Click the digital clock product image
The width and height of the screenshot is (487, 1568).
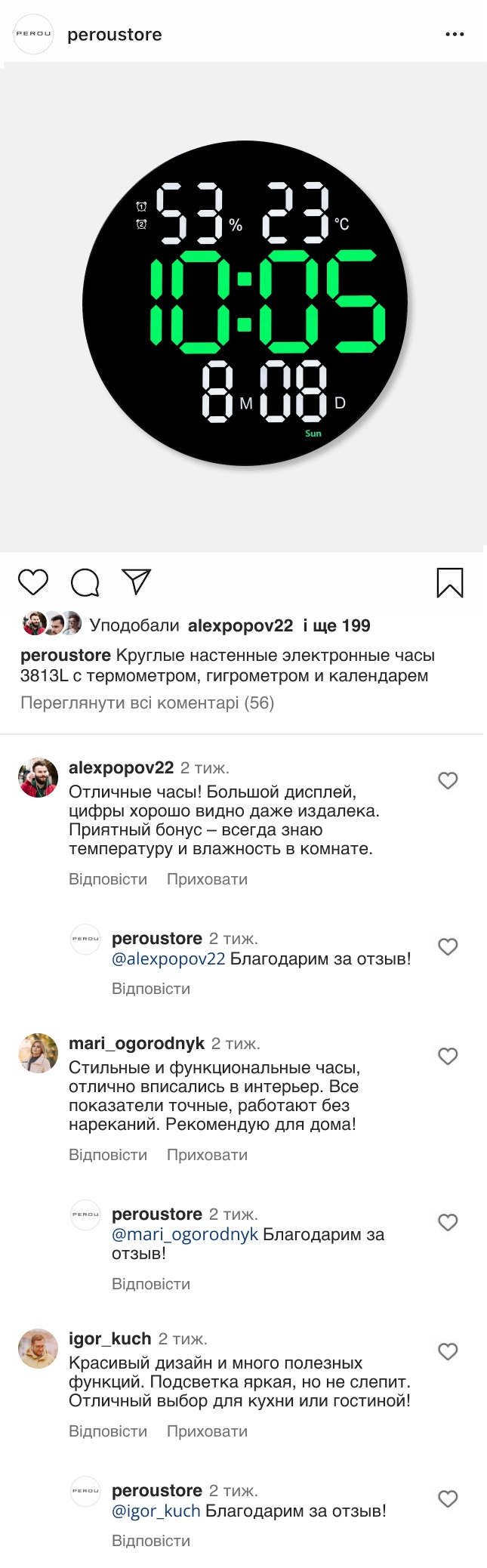pos(245,304)
